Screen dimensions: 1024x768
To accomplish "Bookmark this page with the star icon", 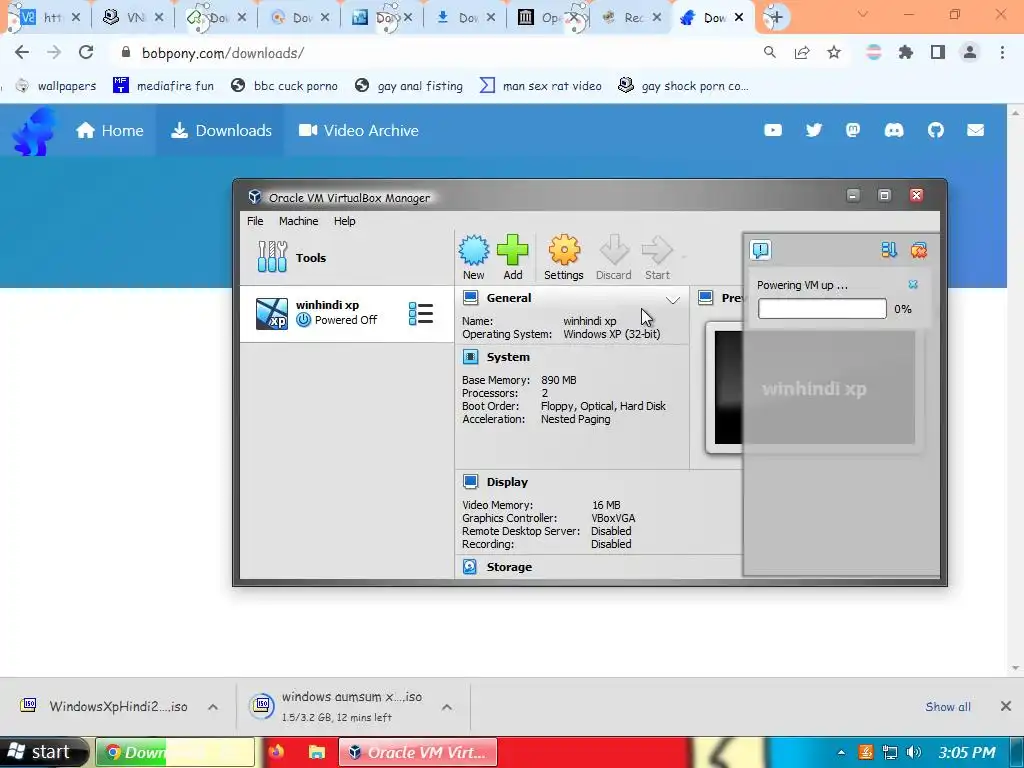I will tap(834, 52).
